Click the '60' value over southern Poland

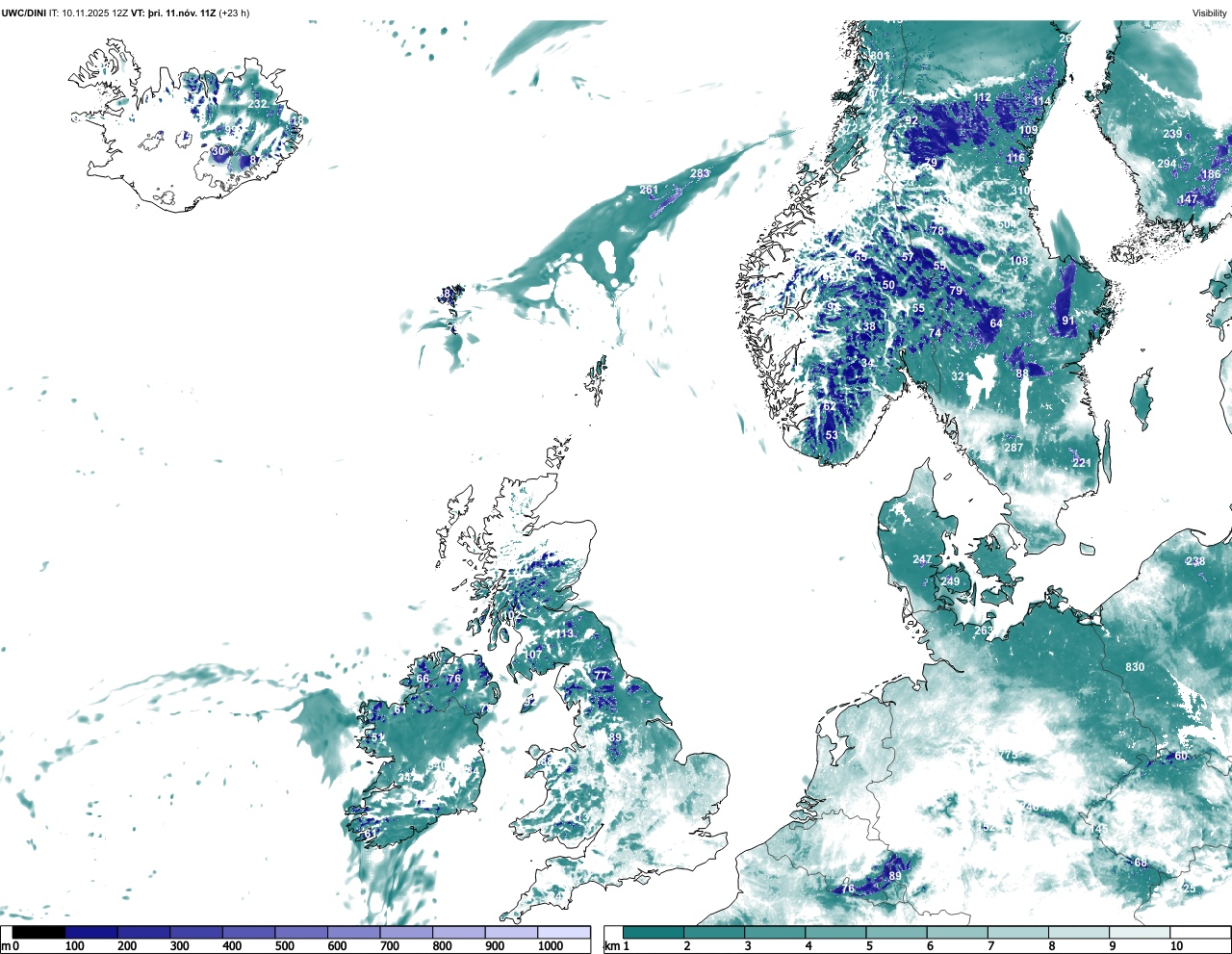1181,756
